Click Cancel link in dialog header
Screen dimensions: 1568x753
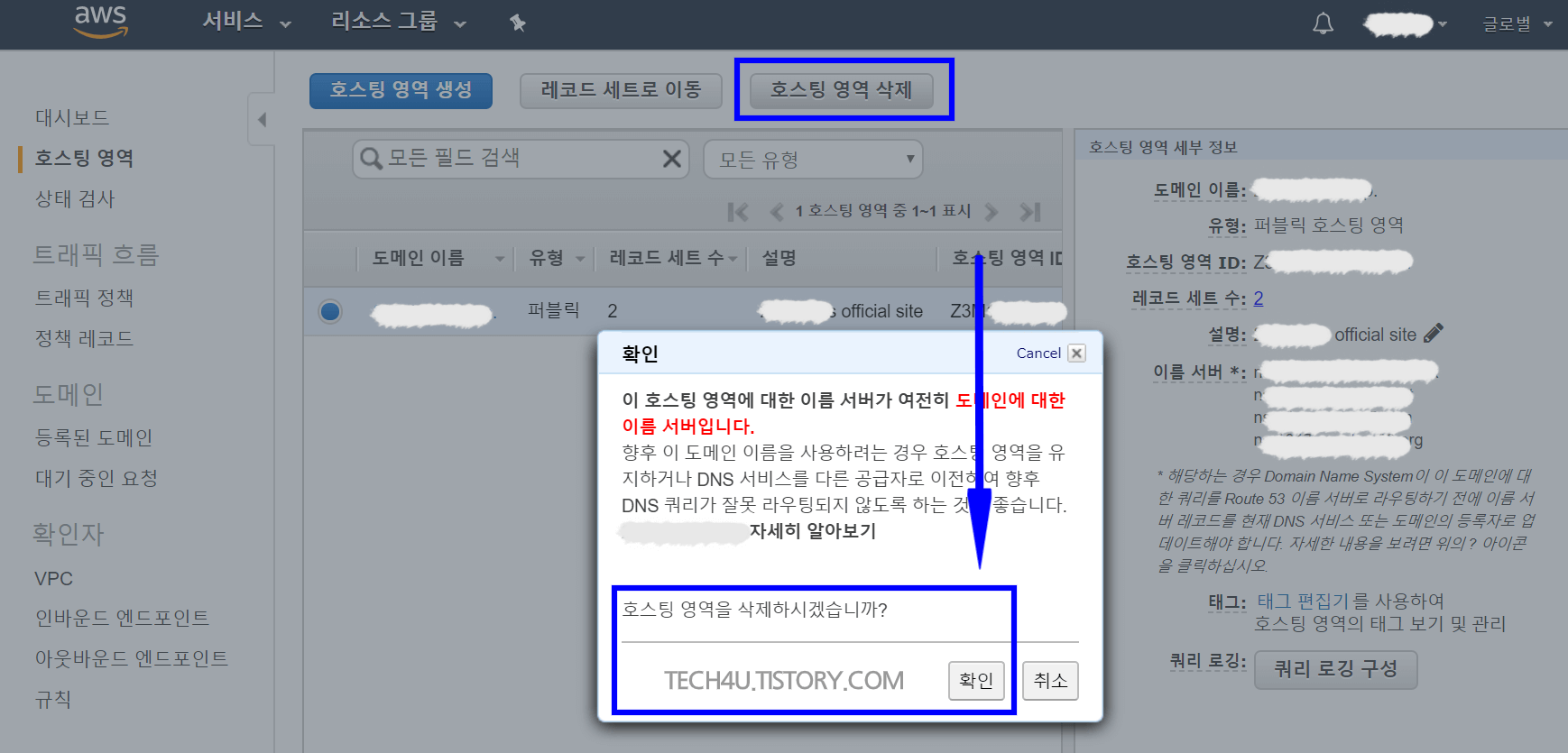1038,354
